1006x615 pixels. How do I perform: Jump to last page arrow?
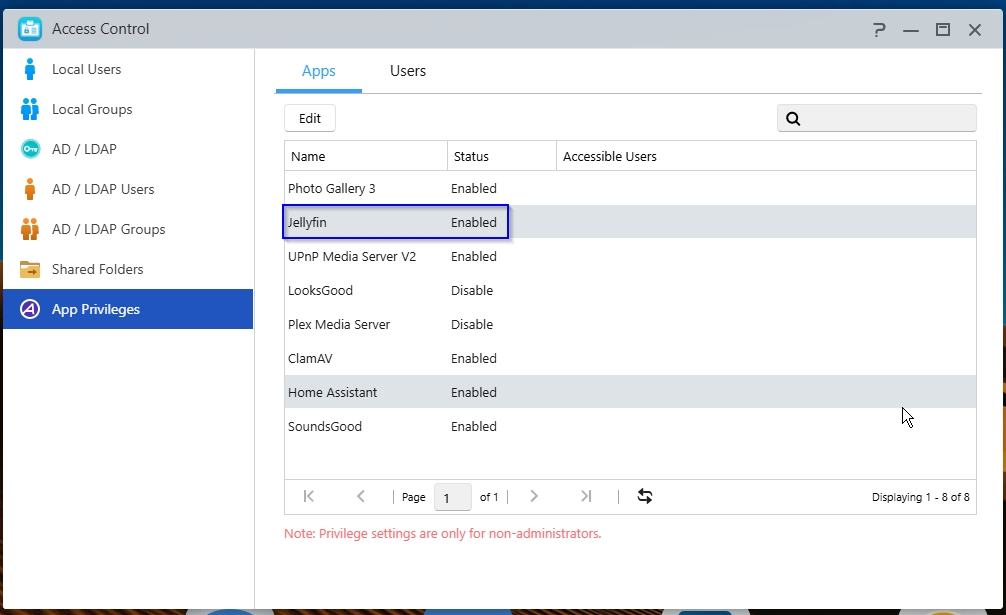pyautogui.click(x=586, y=497)
